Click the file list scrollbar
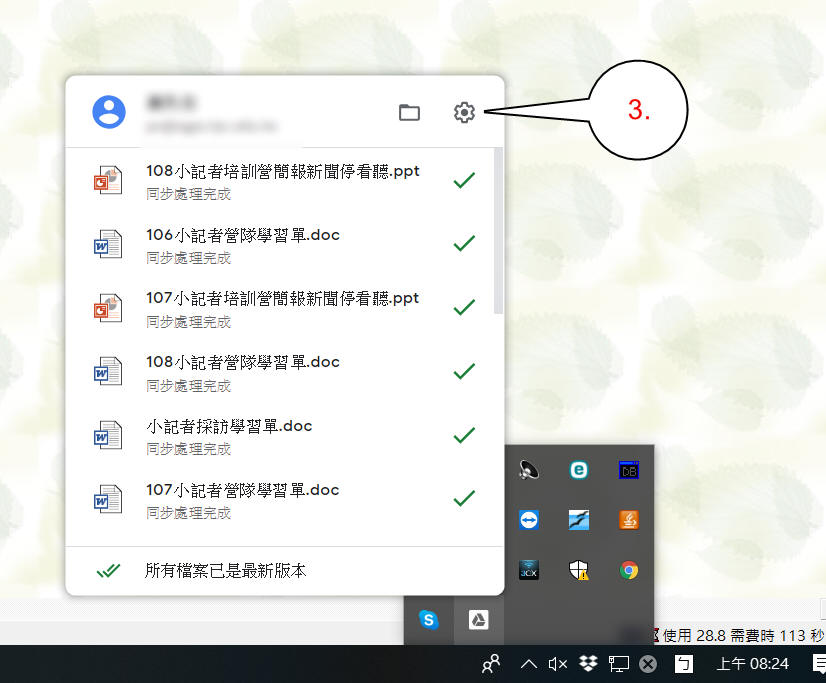 pos(498,231)
